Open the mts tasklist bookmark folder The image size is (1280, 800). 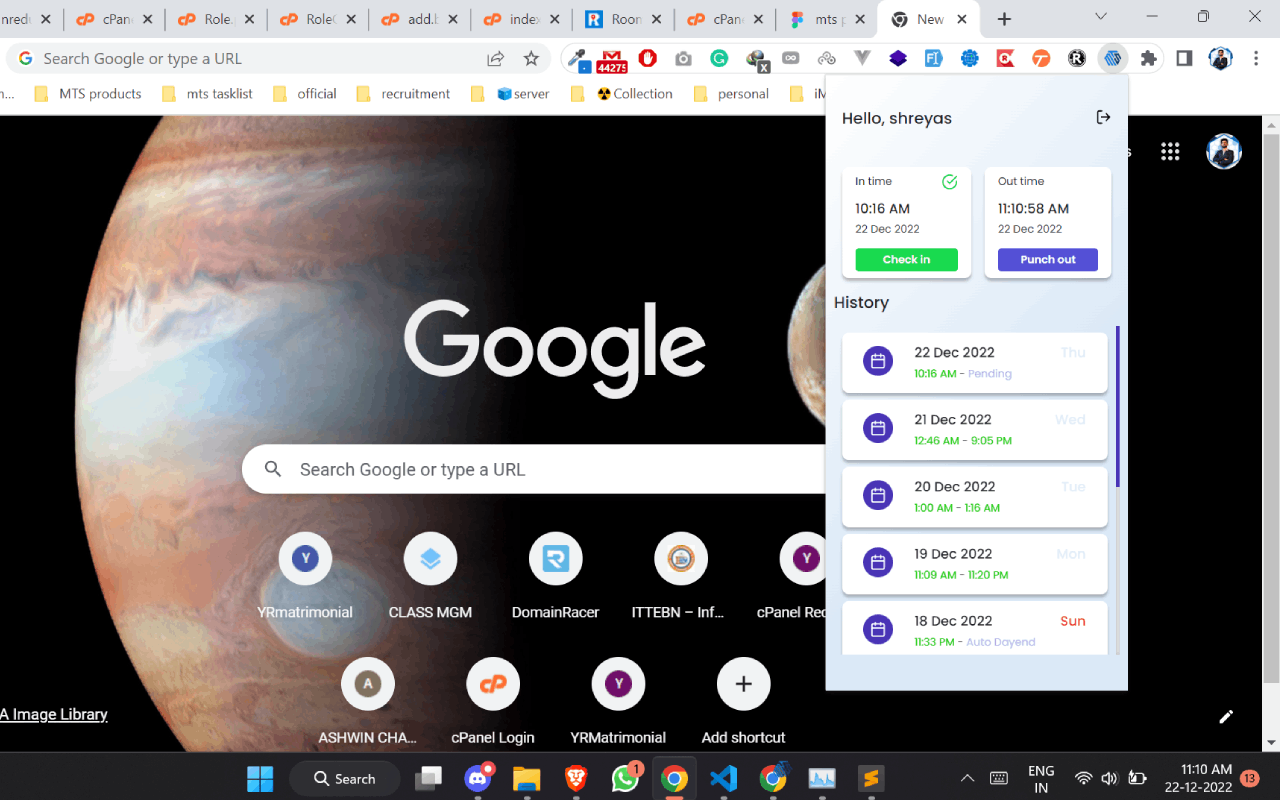pos(207,94)
